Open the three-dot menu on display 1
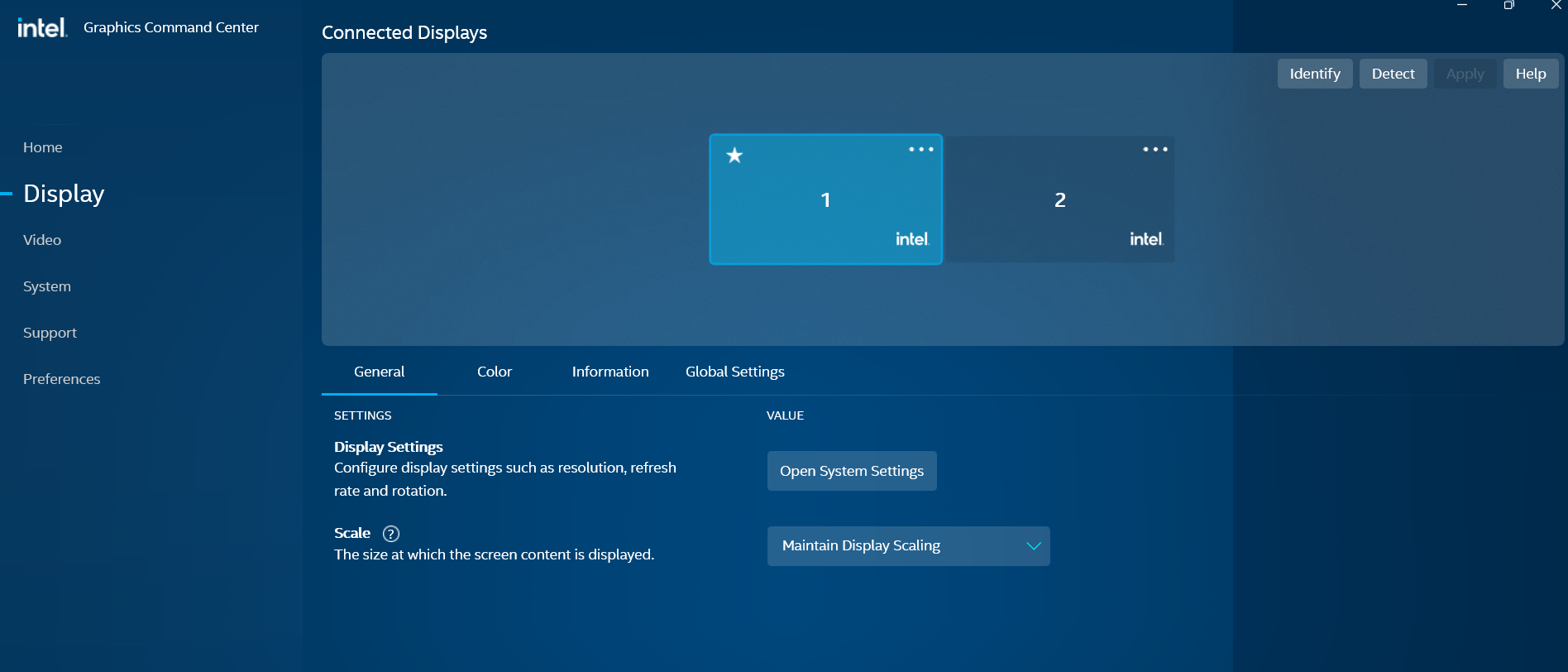Viewport: 1568px width, 672px height. coord(921,150)
